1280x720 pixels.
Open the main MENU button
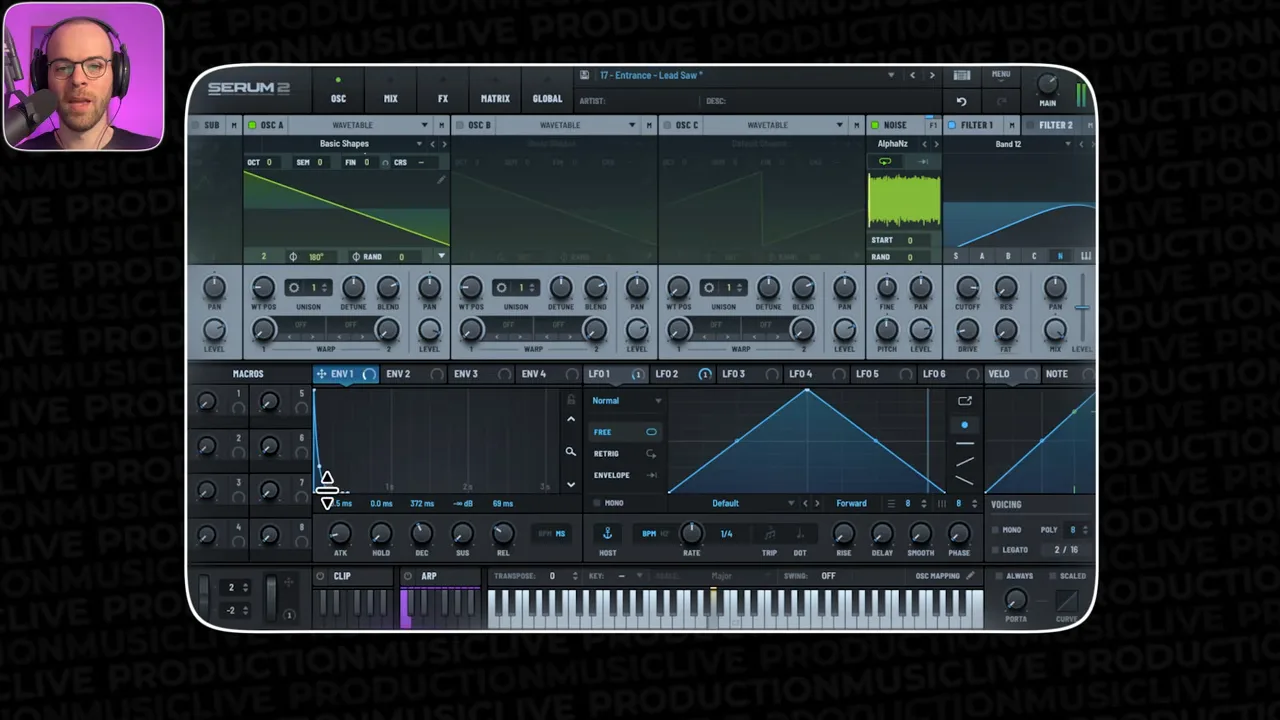coord(1001,75)
